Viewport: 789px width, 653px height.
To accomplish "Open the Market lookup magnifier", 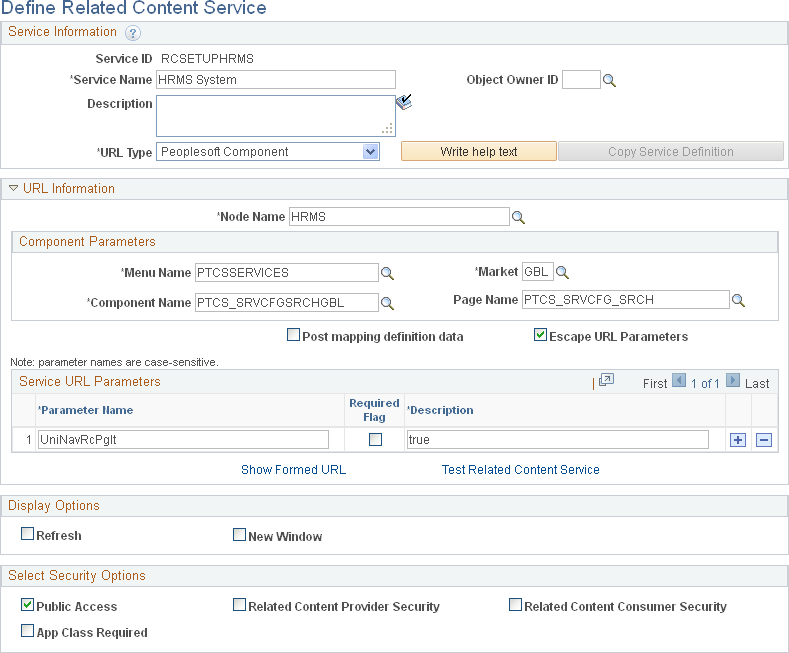I will point(562,272).
